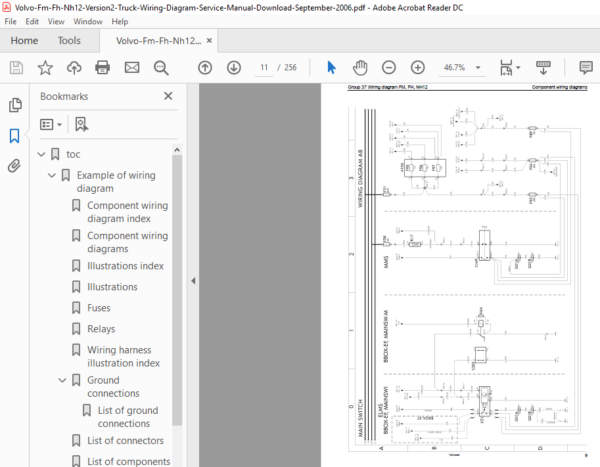Collapse Example of wiring diagram bookmark
Viewport: 600px width, 467px height.
[52, 175]
